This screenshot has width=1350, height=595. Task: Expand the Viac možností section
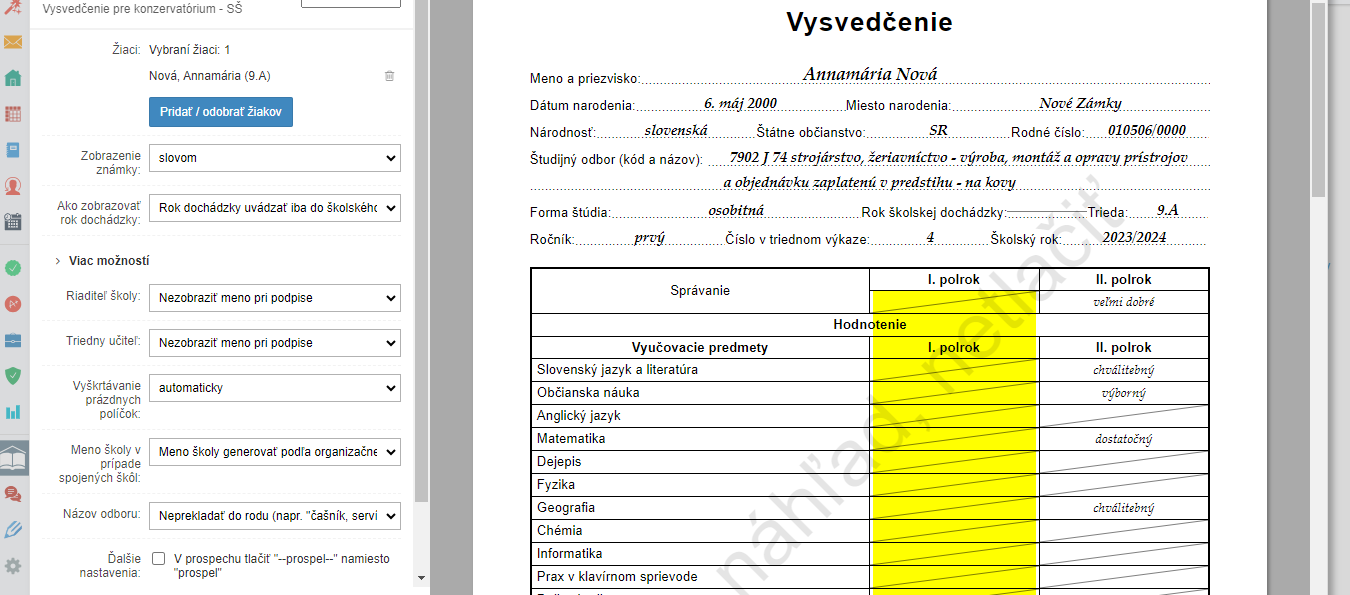[102, 261]
